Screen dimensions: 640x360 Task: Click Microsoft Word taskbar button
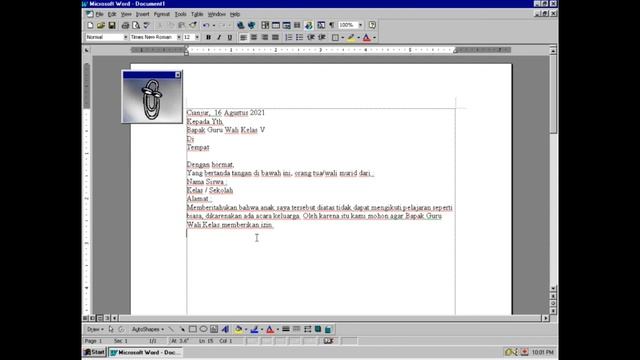pos(146,352)
